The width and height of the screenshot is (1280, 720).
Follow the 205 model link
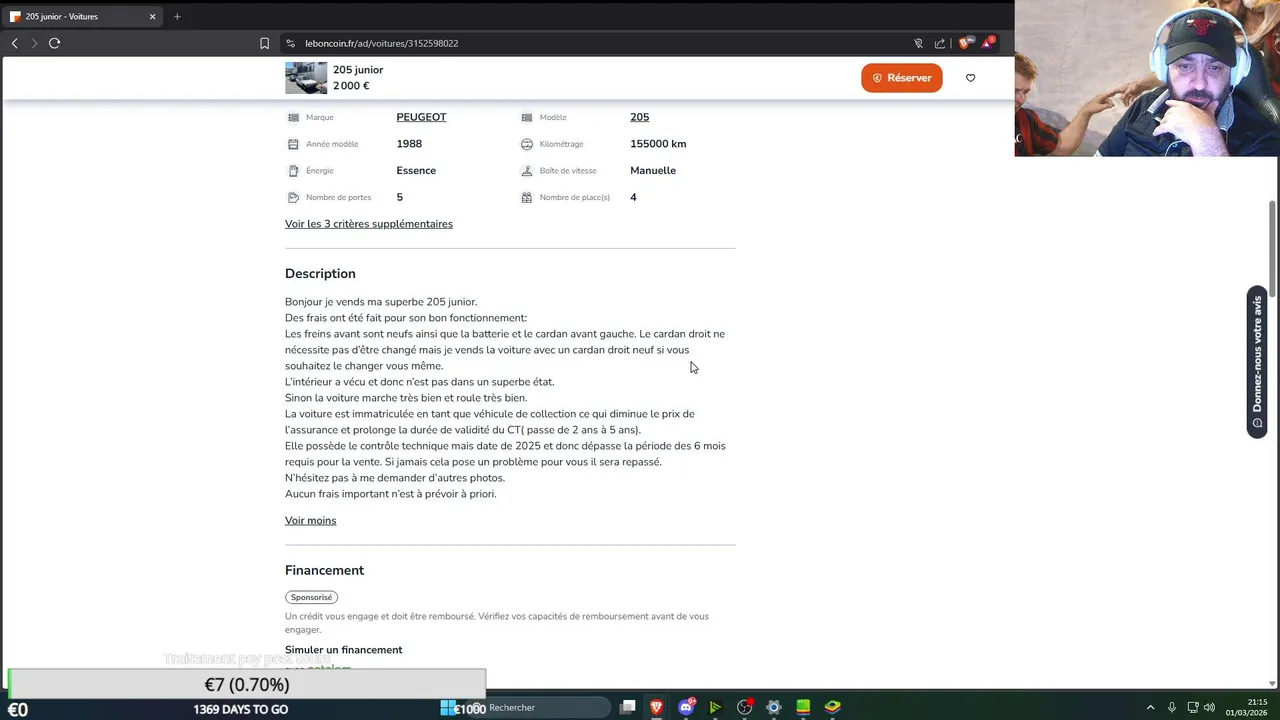tap(639, 117)
